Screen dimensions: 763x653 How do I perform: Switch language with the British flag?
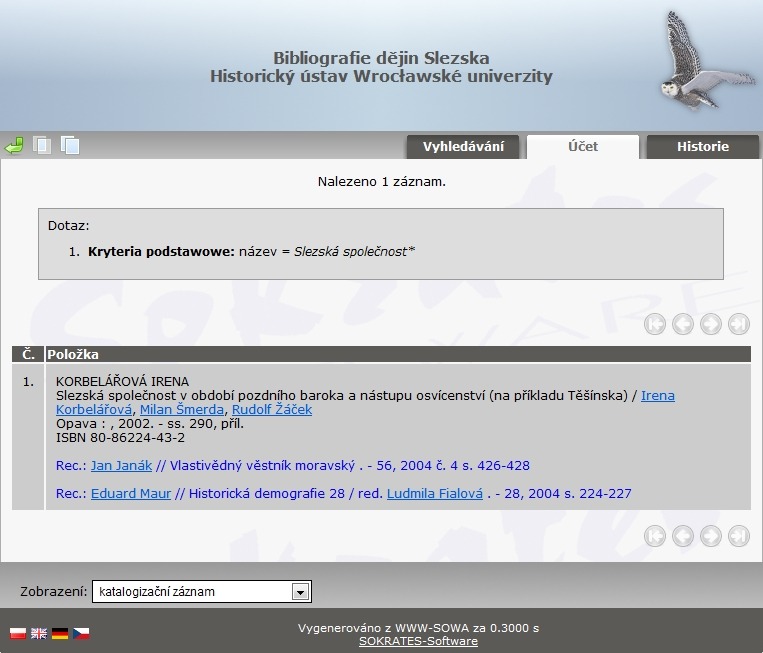click(x=39, y=633)
